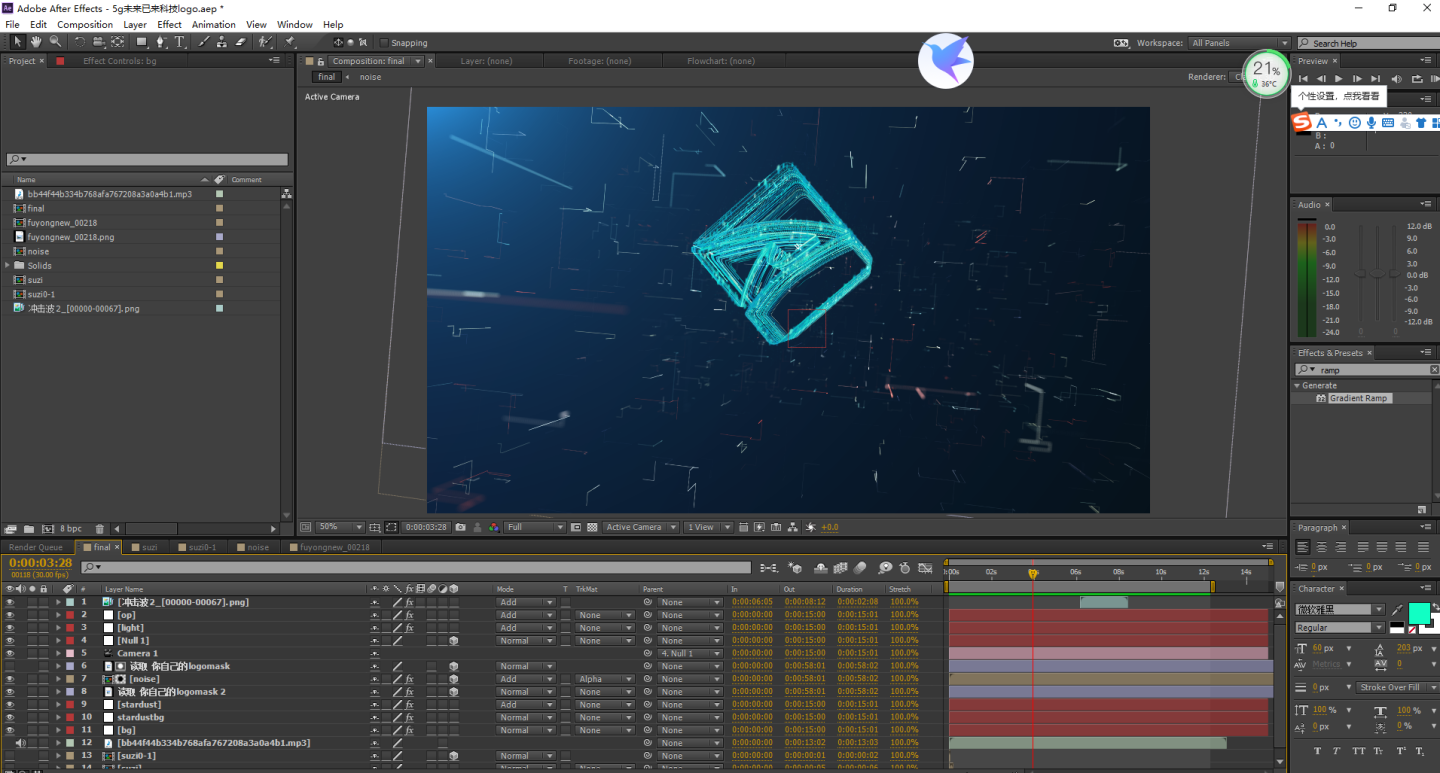
Task: Hide the [bg] layer eye
Action: pos(10,730)
